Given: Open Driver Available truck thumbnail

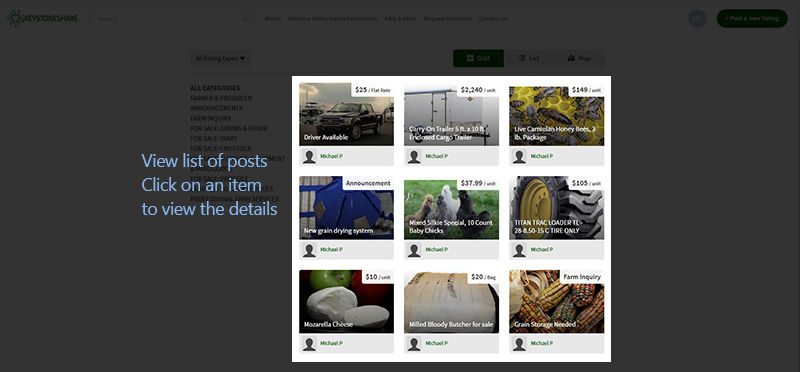Looking at the screenshot, I should pyautogui.click(x=346, y=114).
